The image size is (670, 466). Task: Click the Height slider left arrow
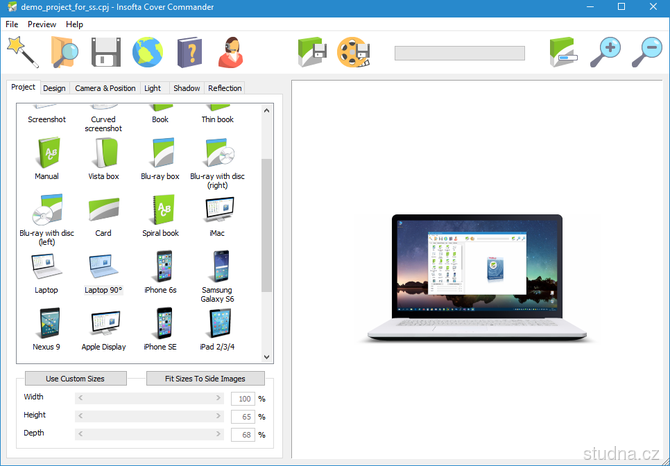80,416
